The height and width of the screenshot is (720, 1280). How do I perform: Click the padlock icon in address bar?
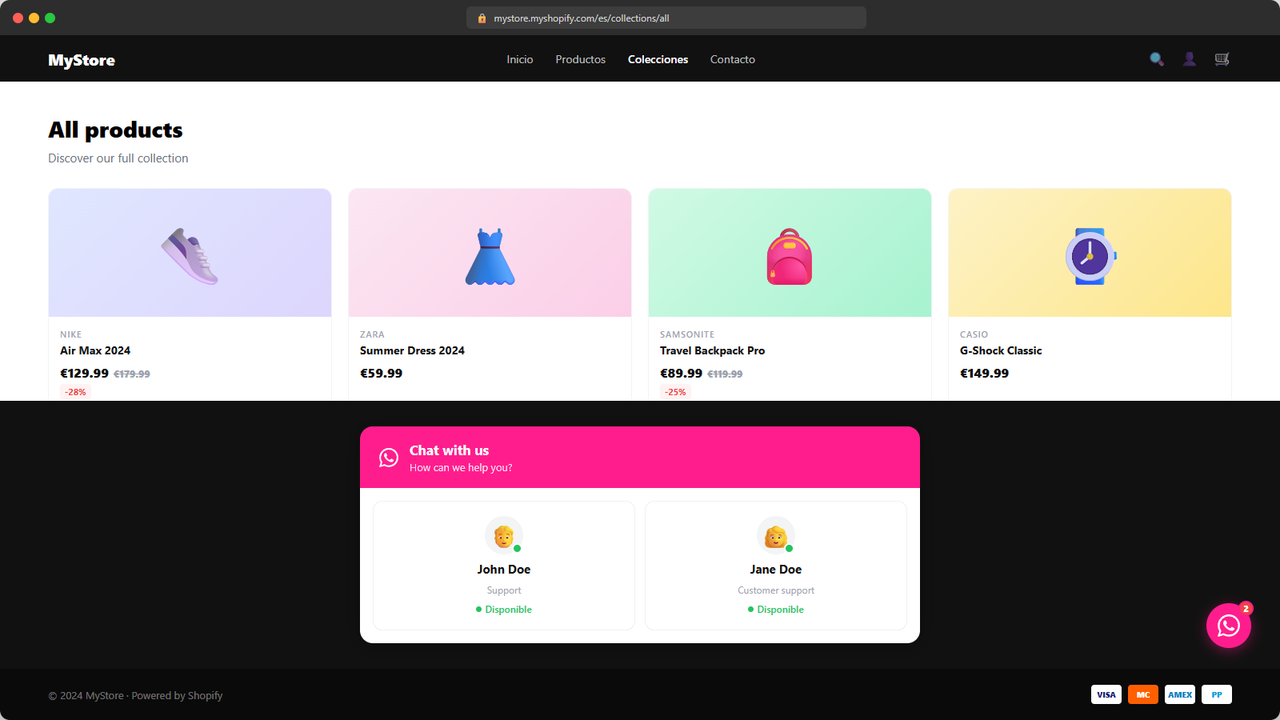(482, 18)
